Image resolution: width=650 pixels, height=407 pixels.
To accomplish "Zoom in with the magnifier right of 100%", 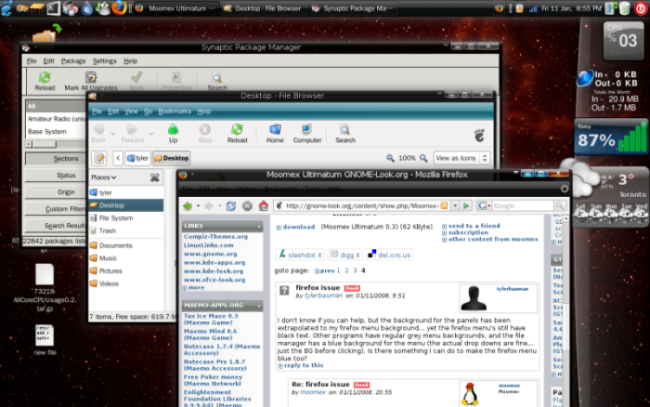I will tap(423, 158).
